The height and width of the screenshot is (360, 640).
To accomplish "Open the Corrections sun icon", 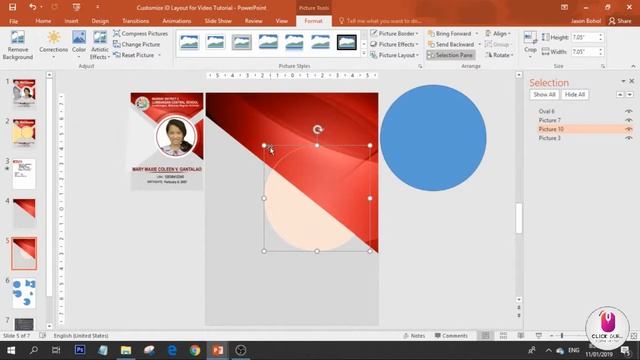I will (53, 38).
